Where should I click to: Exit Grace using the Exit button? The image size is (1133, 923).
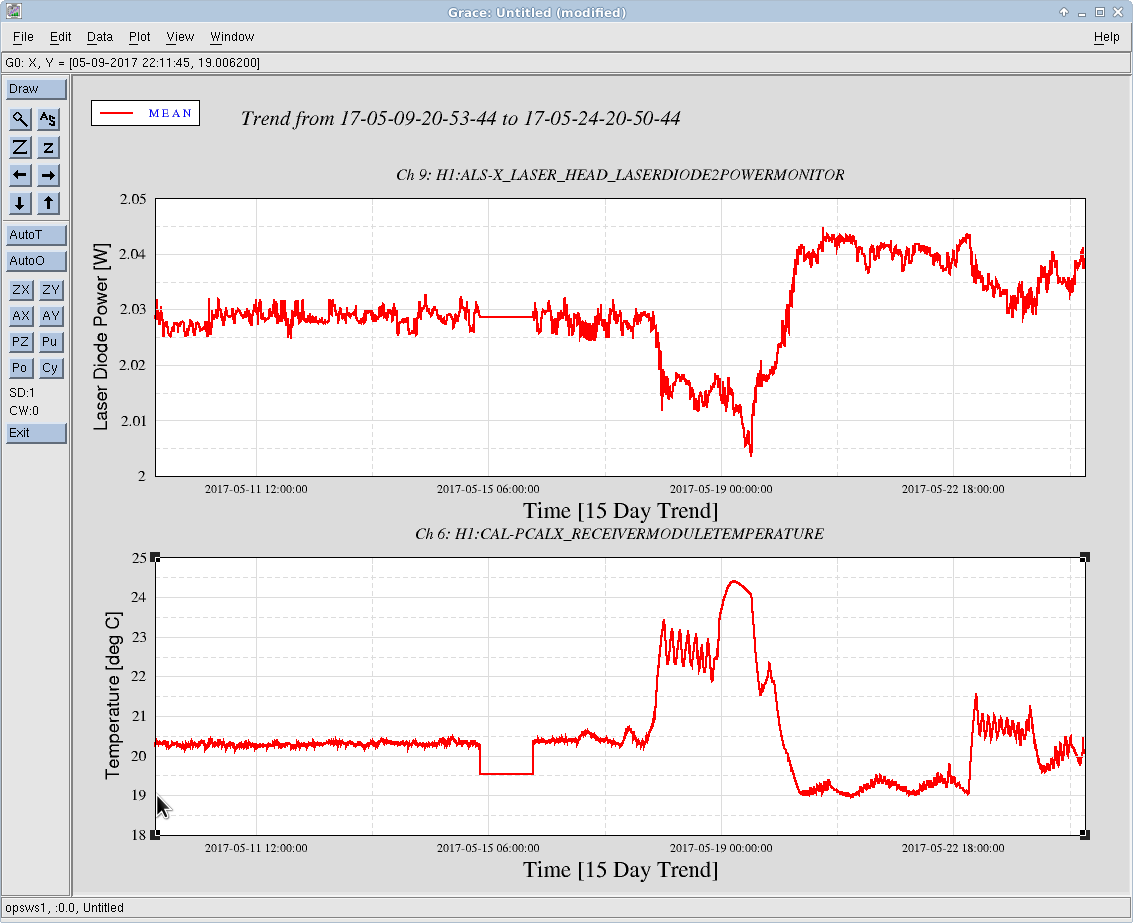[36, 433]
